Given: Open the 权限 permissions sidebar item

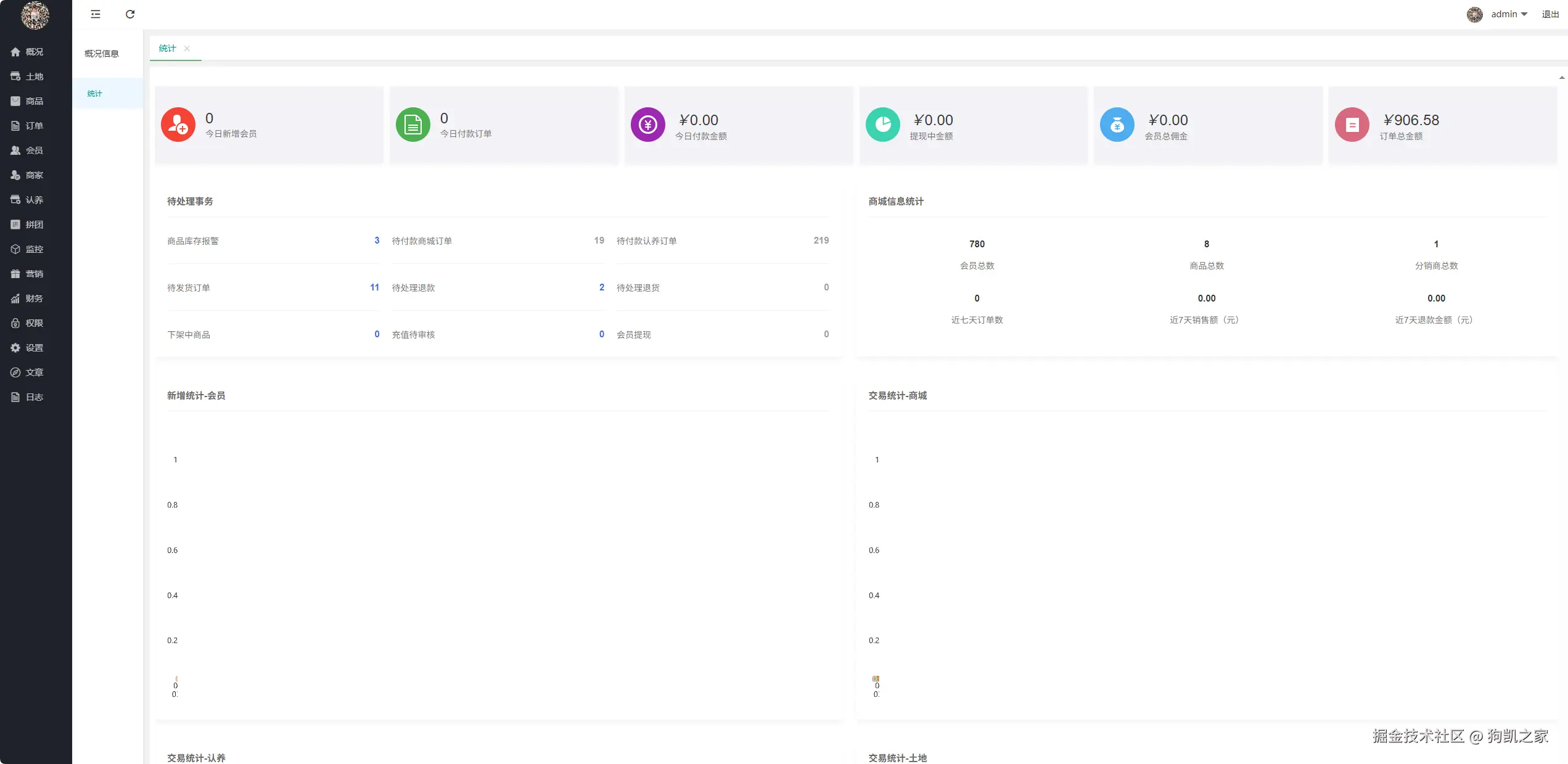Looking at the screenshot, I should 34,323.
